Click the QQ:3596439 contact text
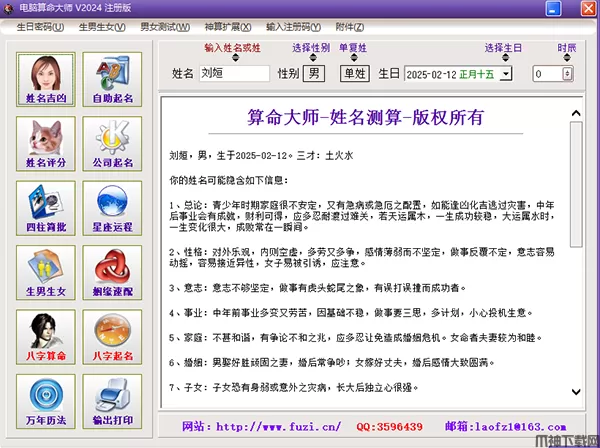The width and height of the screenshot is (600, 448). pos(390,427)
